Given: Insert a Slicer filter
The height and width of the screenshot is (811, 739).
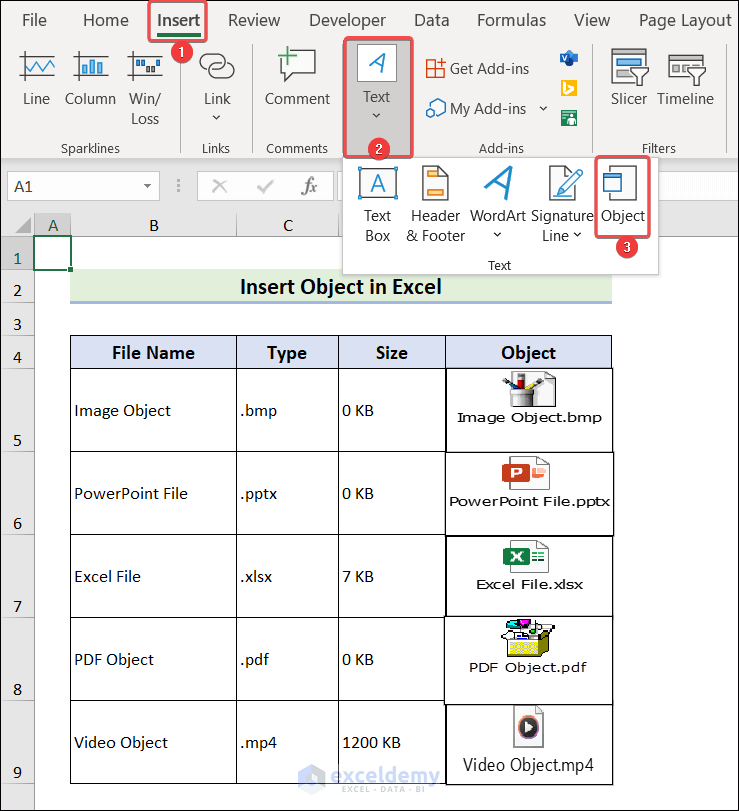Looking at the screenshot, I should [628, 78].
